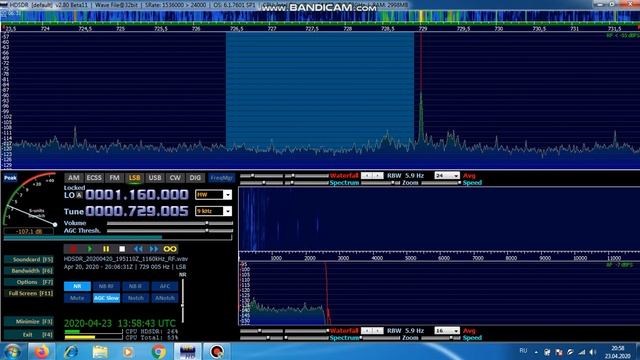Viewport: 640px width, 360px height.
Task: Toggle the AGC Slow button
Action: (x=106, y=298)
